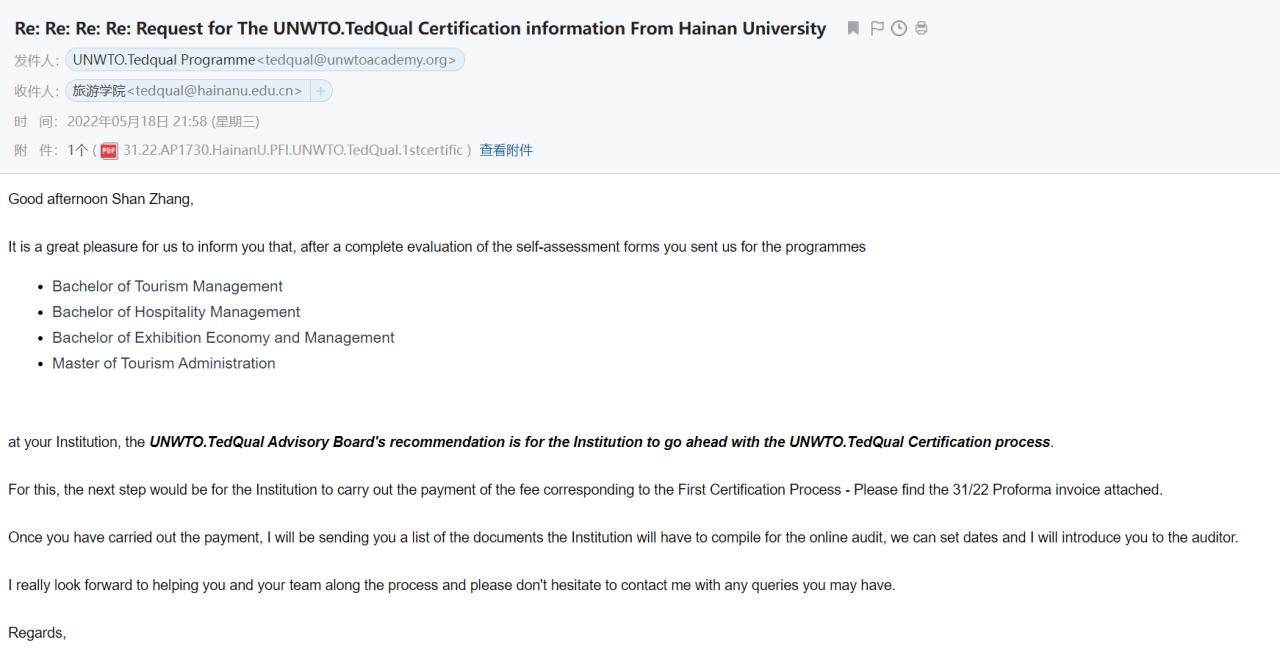1280x665 pixels.
Task: Click the Bachelor of Hospitality Management bullet
Action: (176, 312)
